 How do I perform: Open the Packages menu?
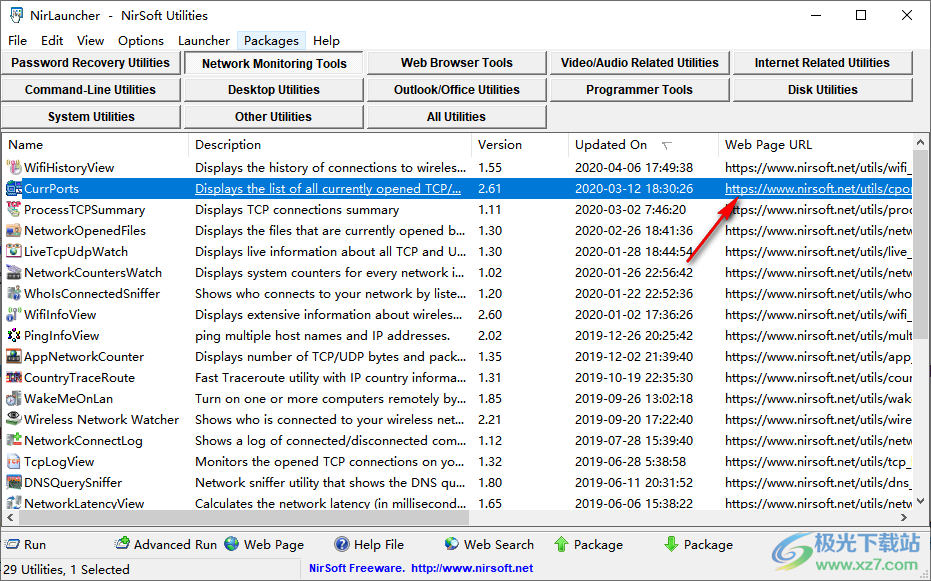click(x=271, y=40)
